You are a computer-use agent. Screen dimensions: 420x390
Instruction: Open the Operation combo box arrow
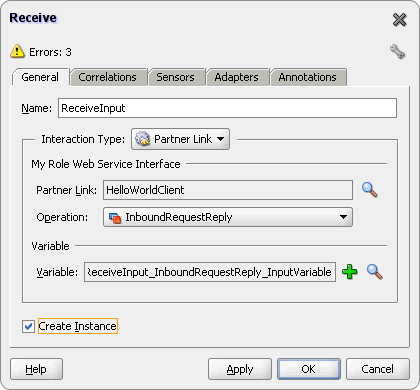[343, 217]
